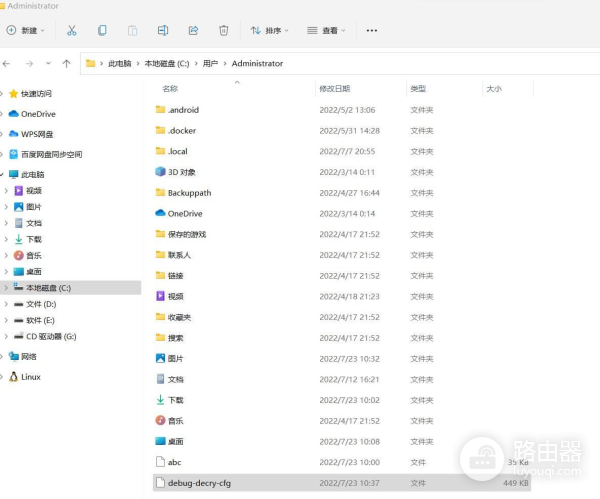Select the 桌面 icon in file list

[x=160, y=441]
